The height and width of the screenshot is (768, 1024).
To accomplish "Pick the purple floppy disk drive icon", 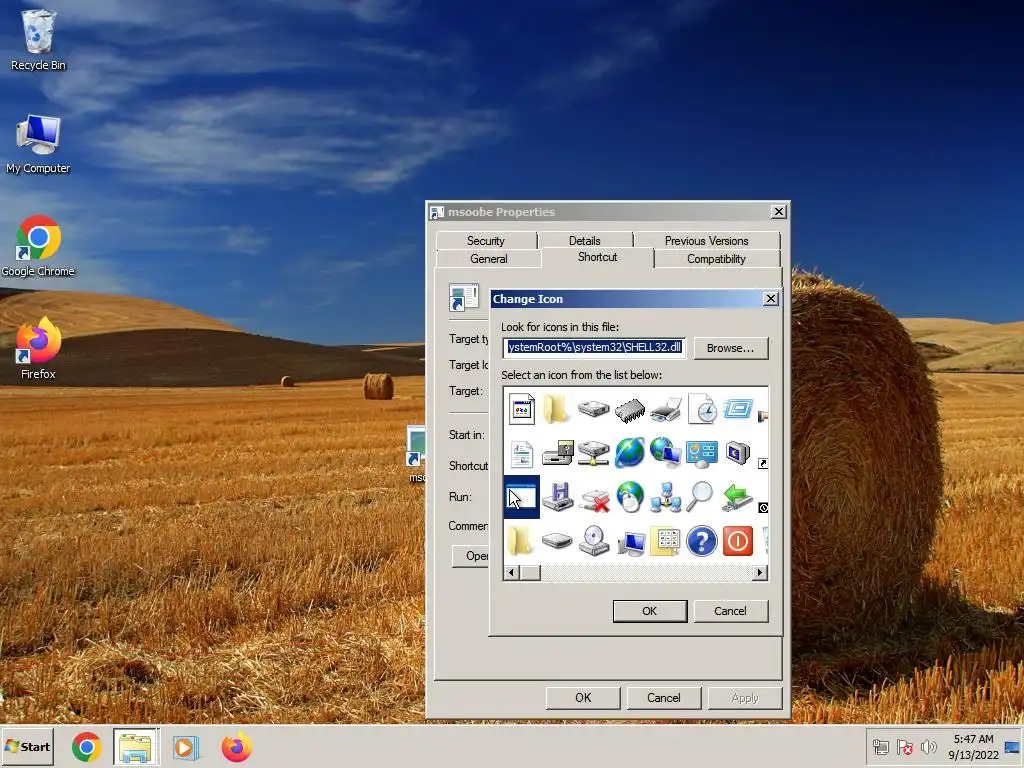I will click(x=557, y=497).
